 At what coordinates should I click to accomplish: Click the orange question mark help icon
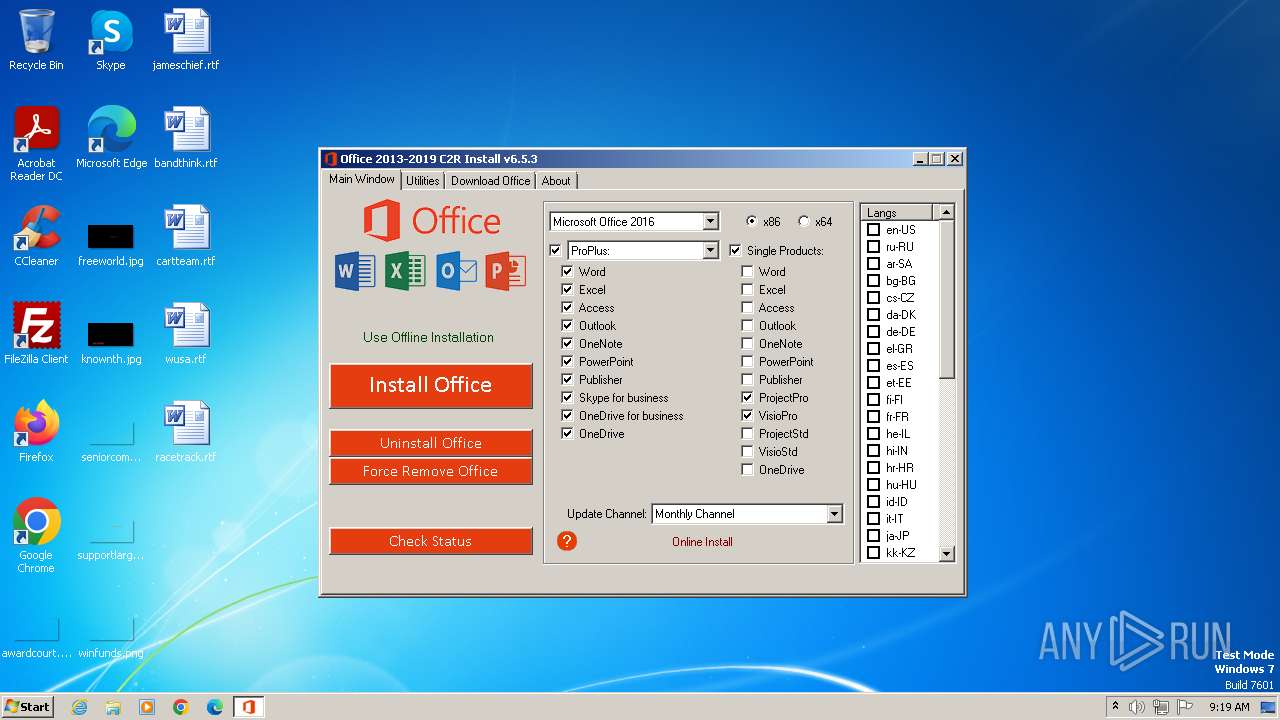pos(567,541)
